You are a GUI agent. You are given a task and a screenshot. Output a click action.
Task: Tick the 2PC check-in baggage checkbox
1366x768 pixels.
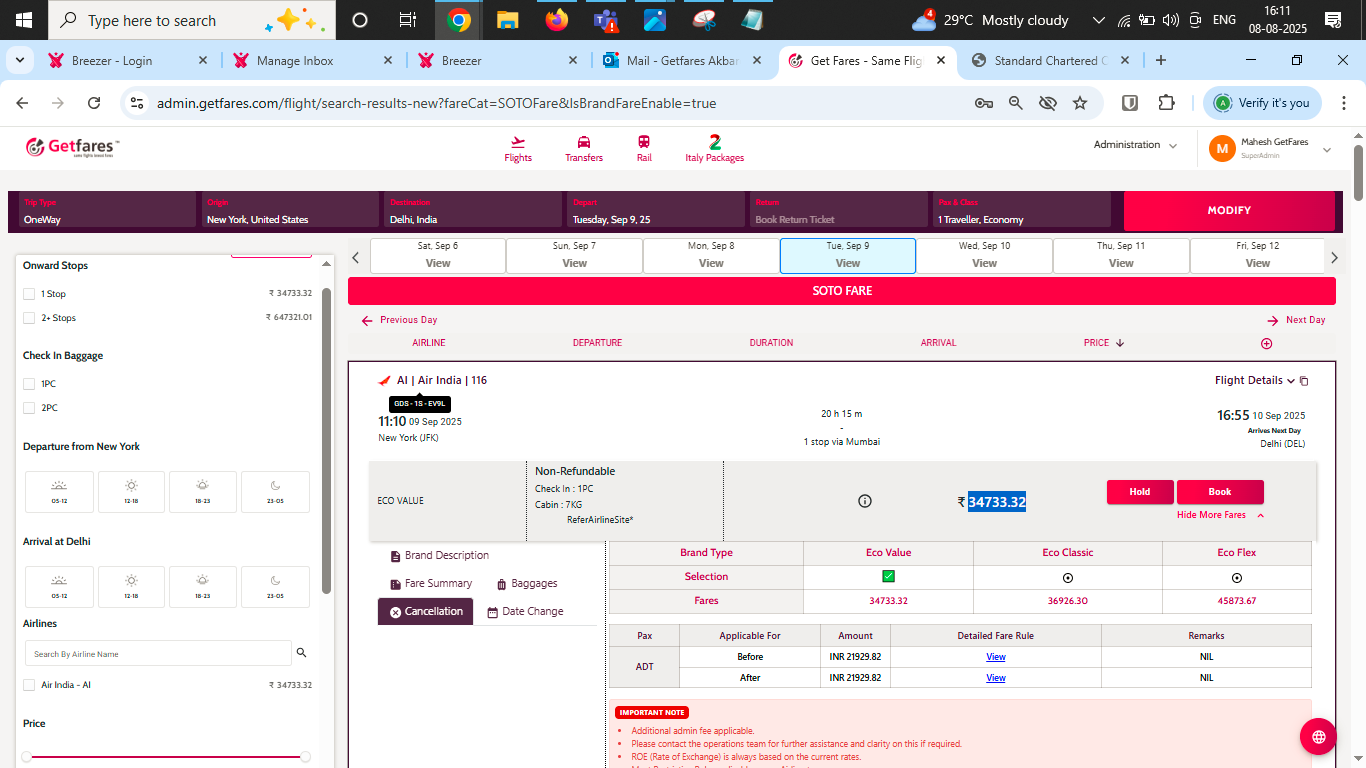click(29, 408)
